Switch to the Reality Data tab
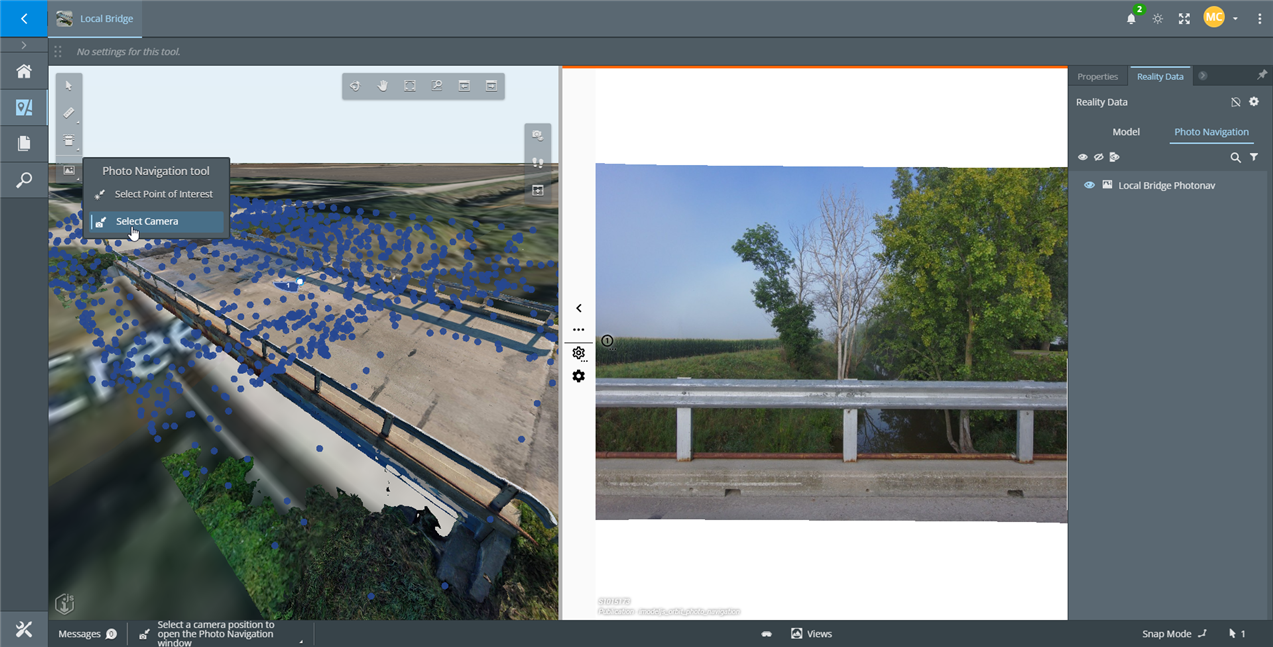Screen dimensions: 1273x647 tap(1160, 76)
